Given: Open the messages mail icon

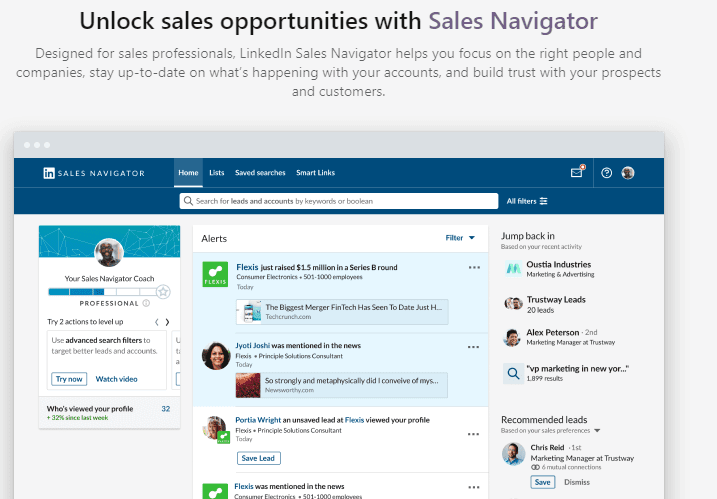Looking at the screenshot, I should 577,172.
